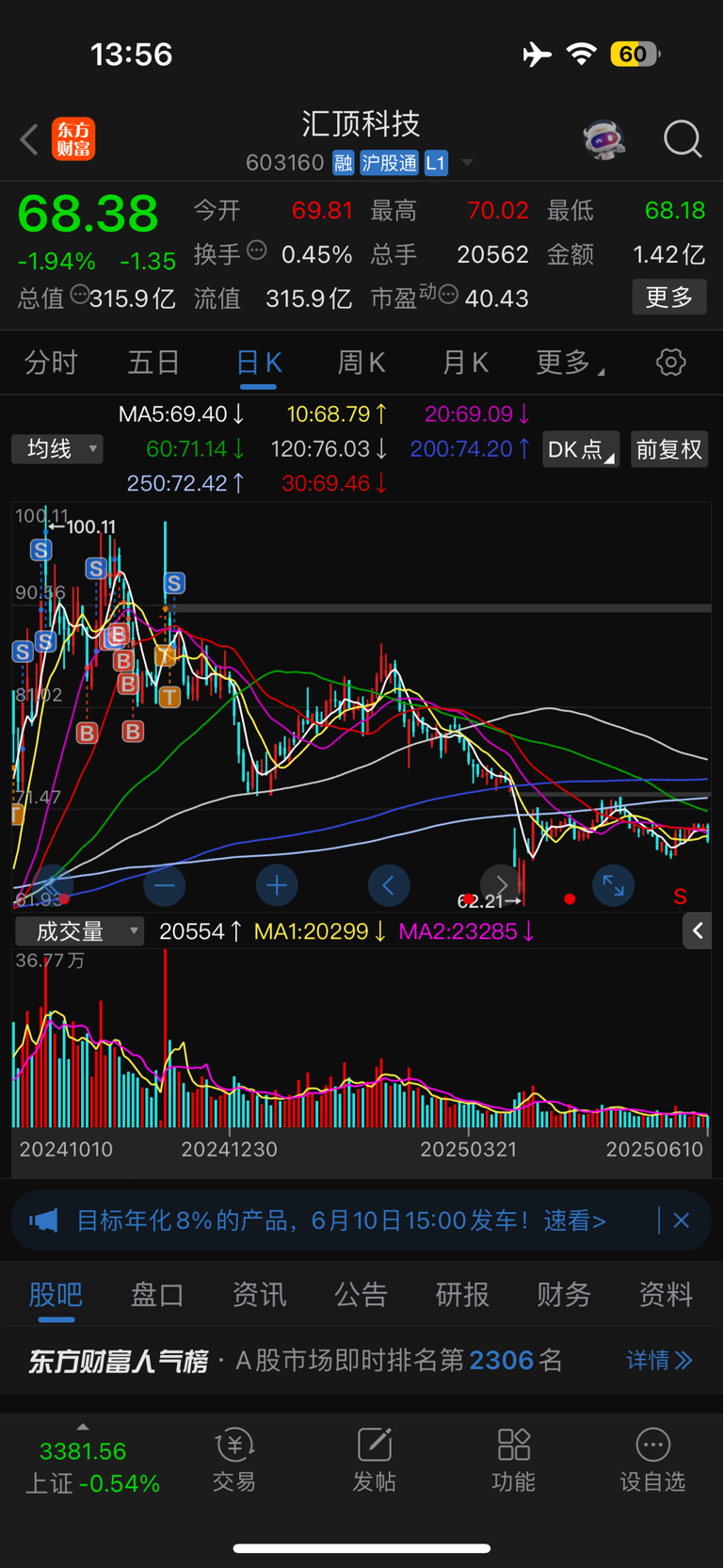This screenshot has width=724, height=1568.
Task: Zoom out chart with minus button
Action: click(x=165, y=885)
